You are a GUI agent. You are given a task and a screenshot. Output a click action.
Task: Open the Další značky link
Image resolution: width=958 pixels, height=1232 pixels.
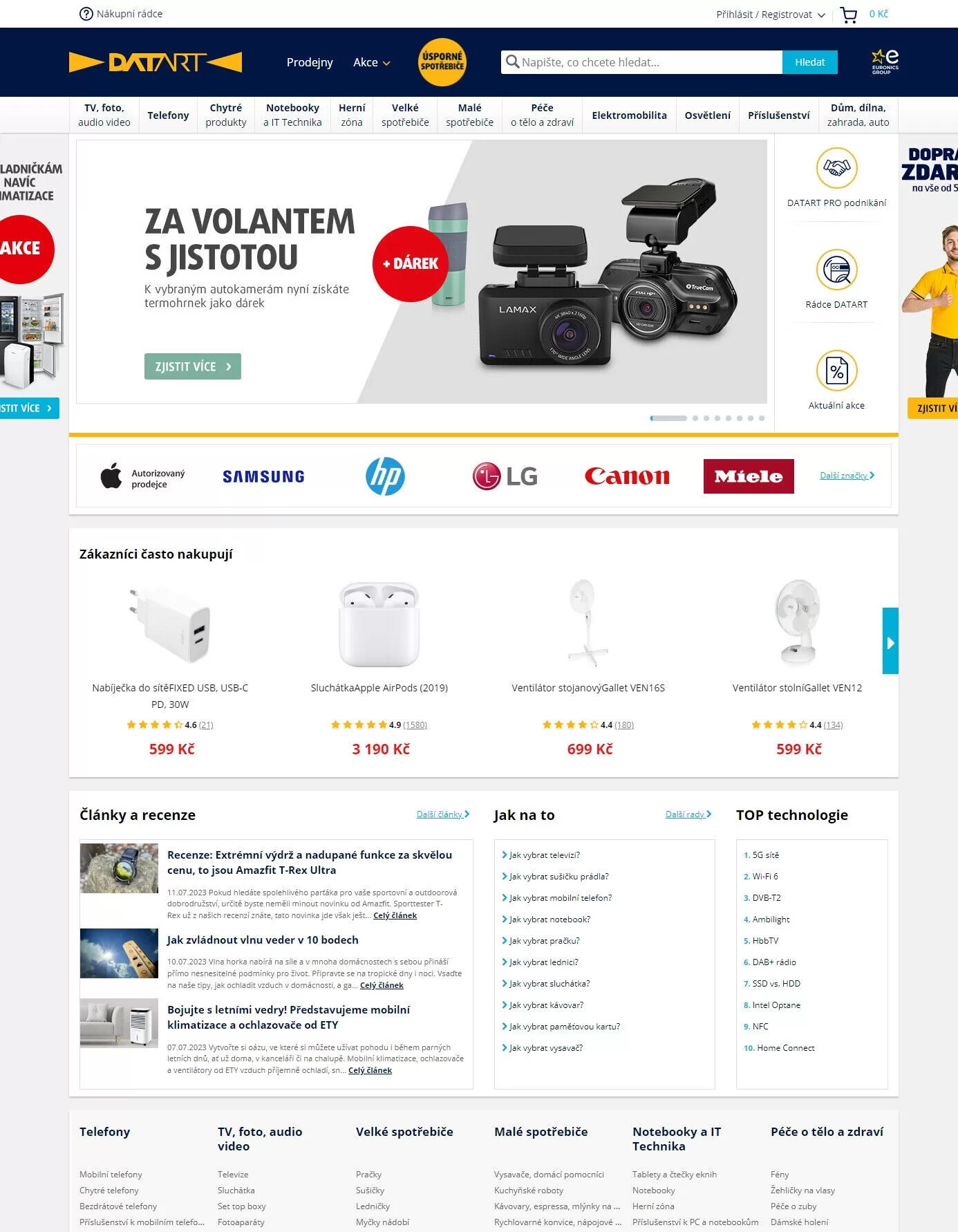point(847,476)
